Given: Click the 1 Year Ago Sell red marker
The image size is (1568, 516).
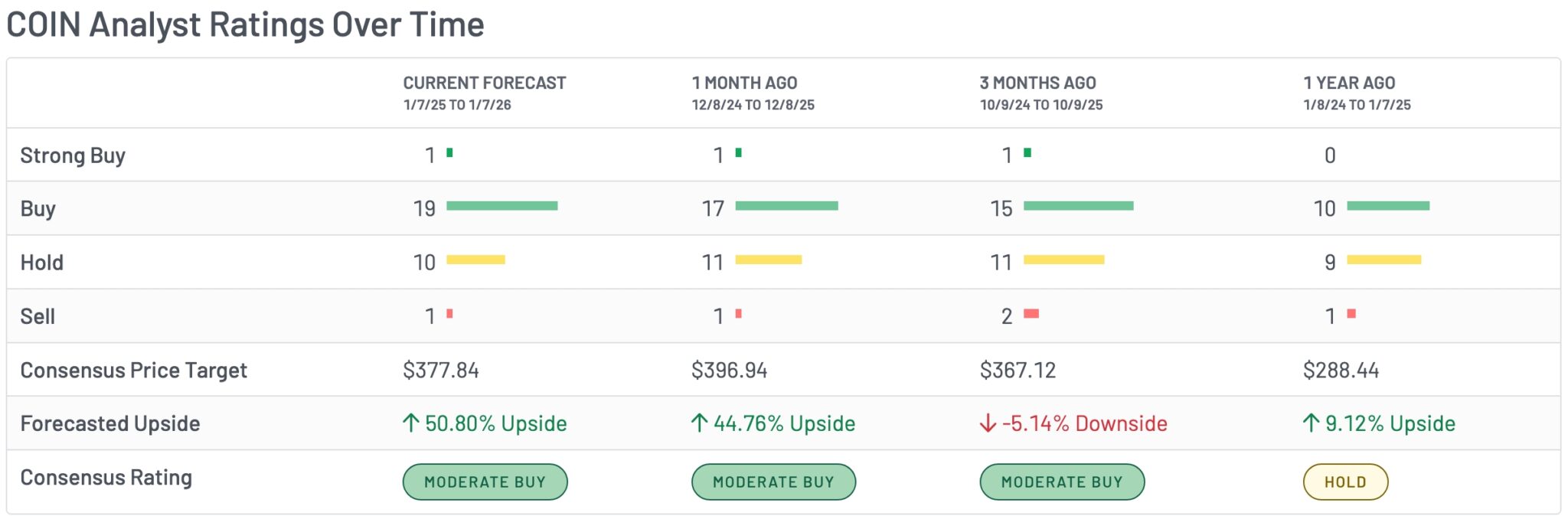Looking at the screenshot, I should tap(1351, 314).
